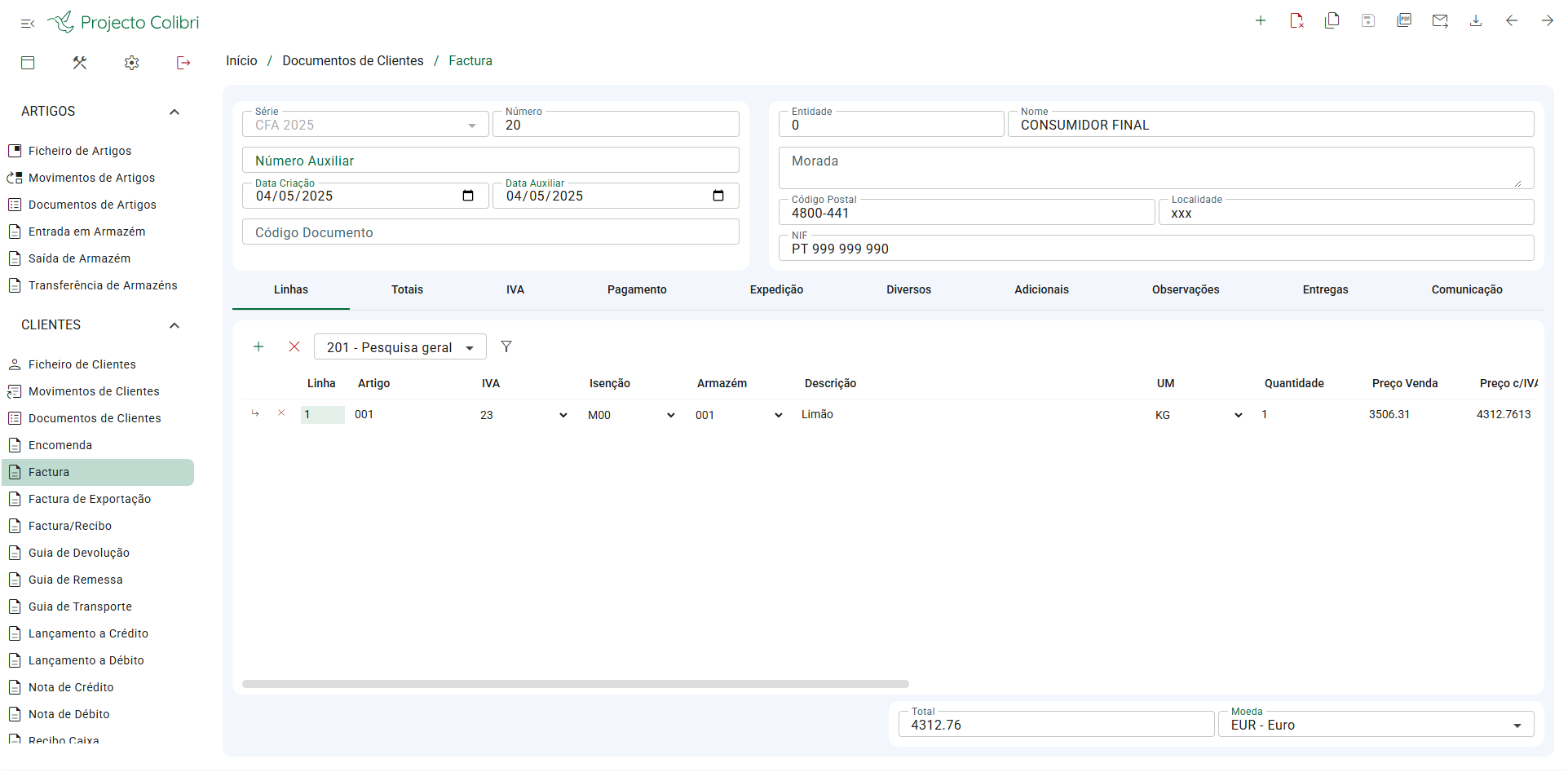
Task: Click the download icon in top toolbar
Action: point(1476,21)
